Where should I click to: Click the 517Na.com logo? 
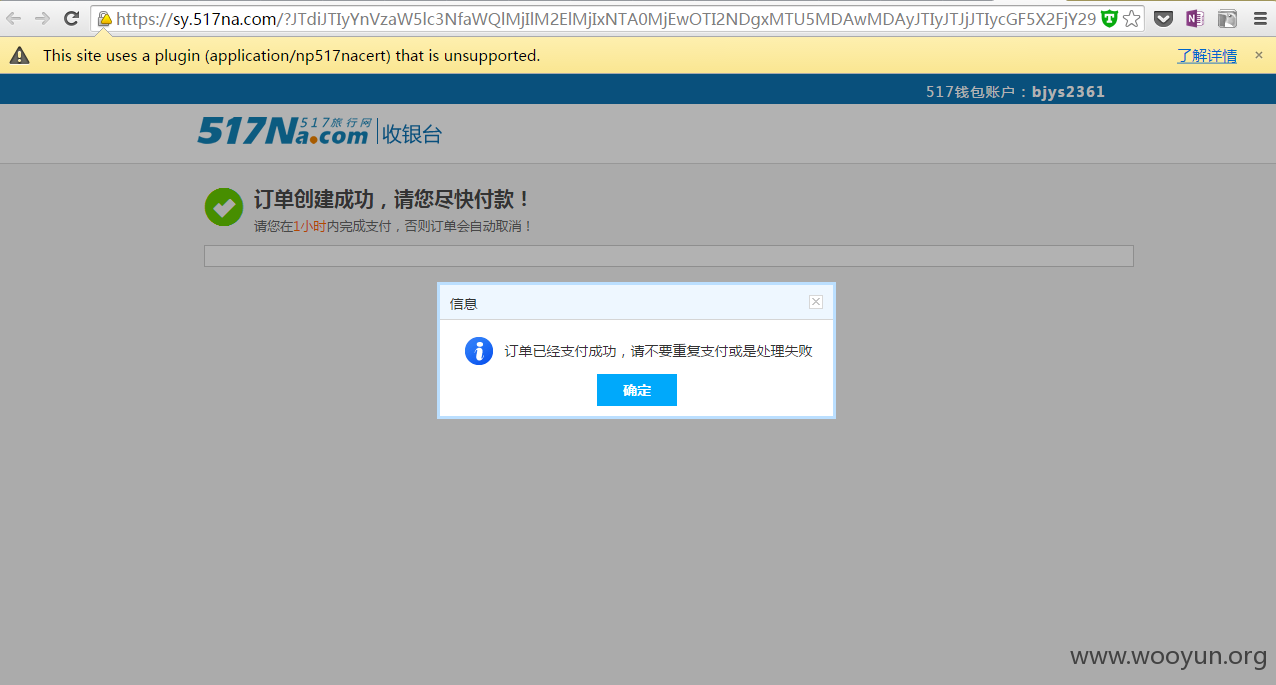coord(284,131)
